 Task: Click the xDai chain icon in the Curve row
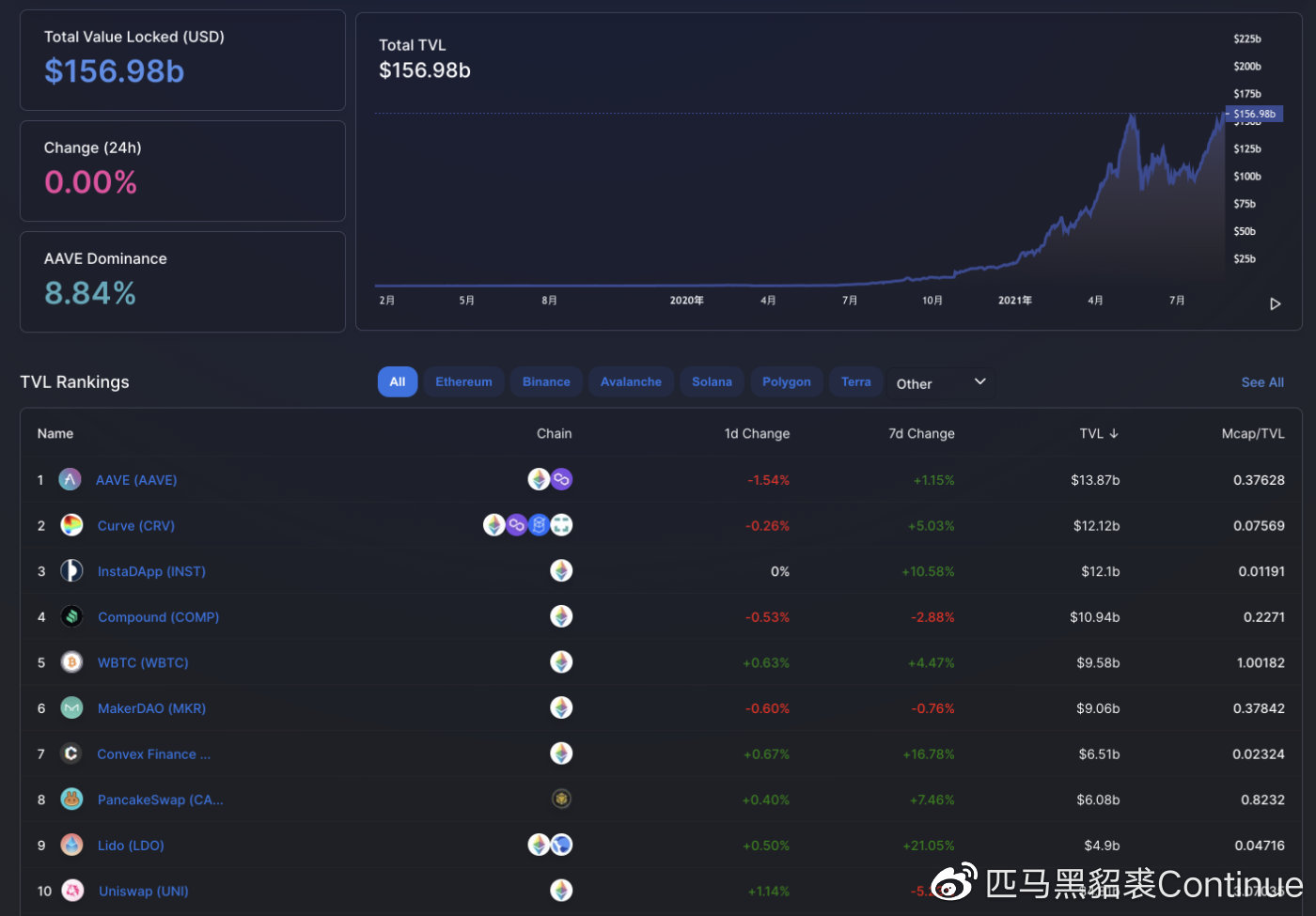(x=561, y=525)
